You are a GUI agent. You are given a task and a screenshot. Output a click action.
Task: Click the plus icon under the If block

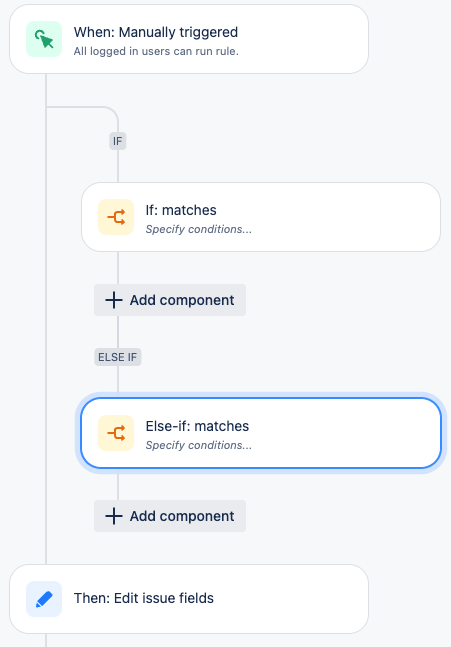pos(114,300)
